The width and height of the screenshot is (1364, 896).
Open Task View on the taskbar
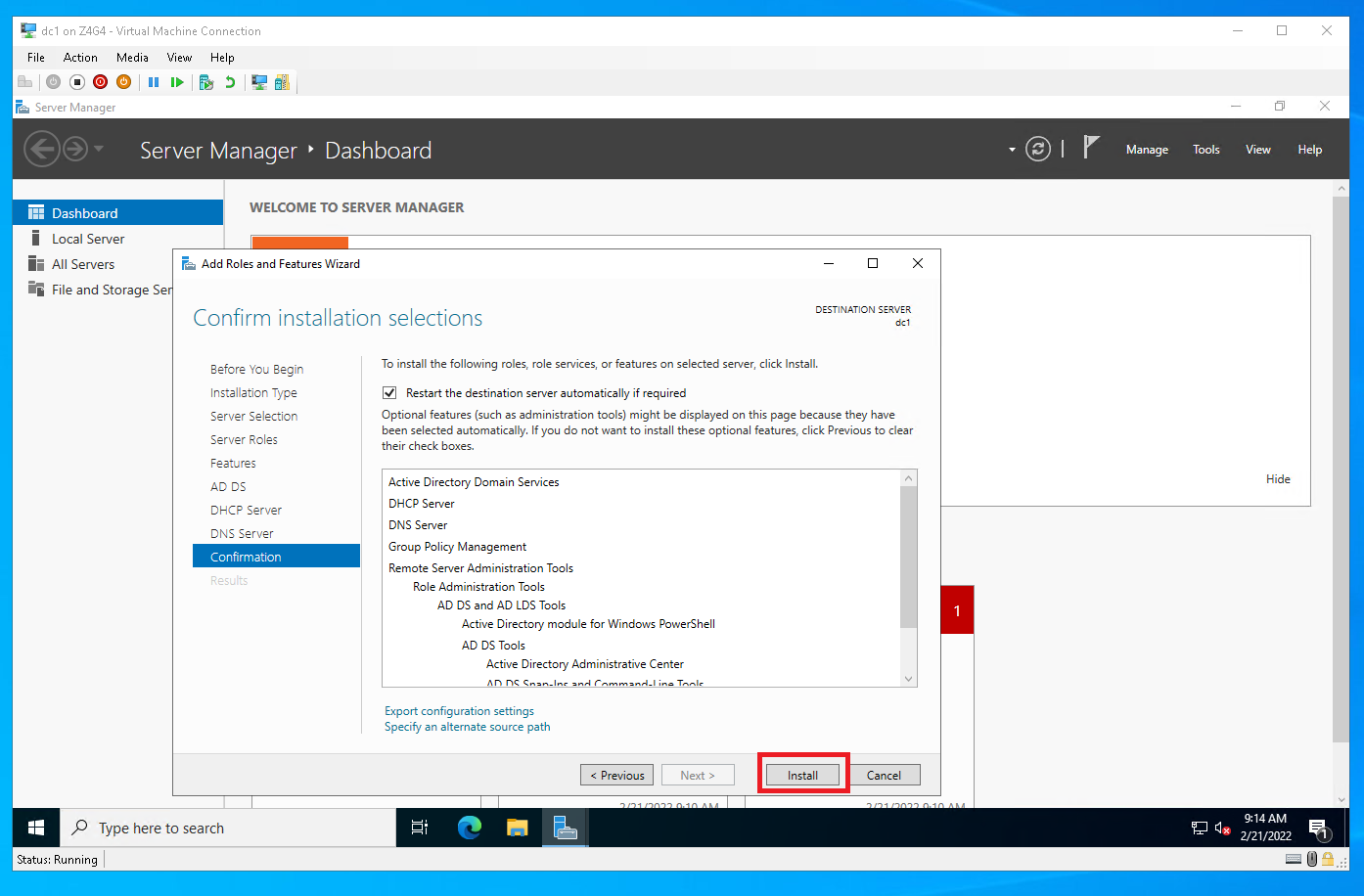pos(420,828)
